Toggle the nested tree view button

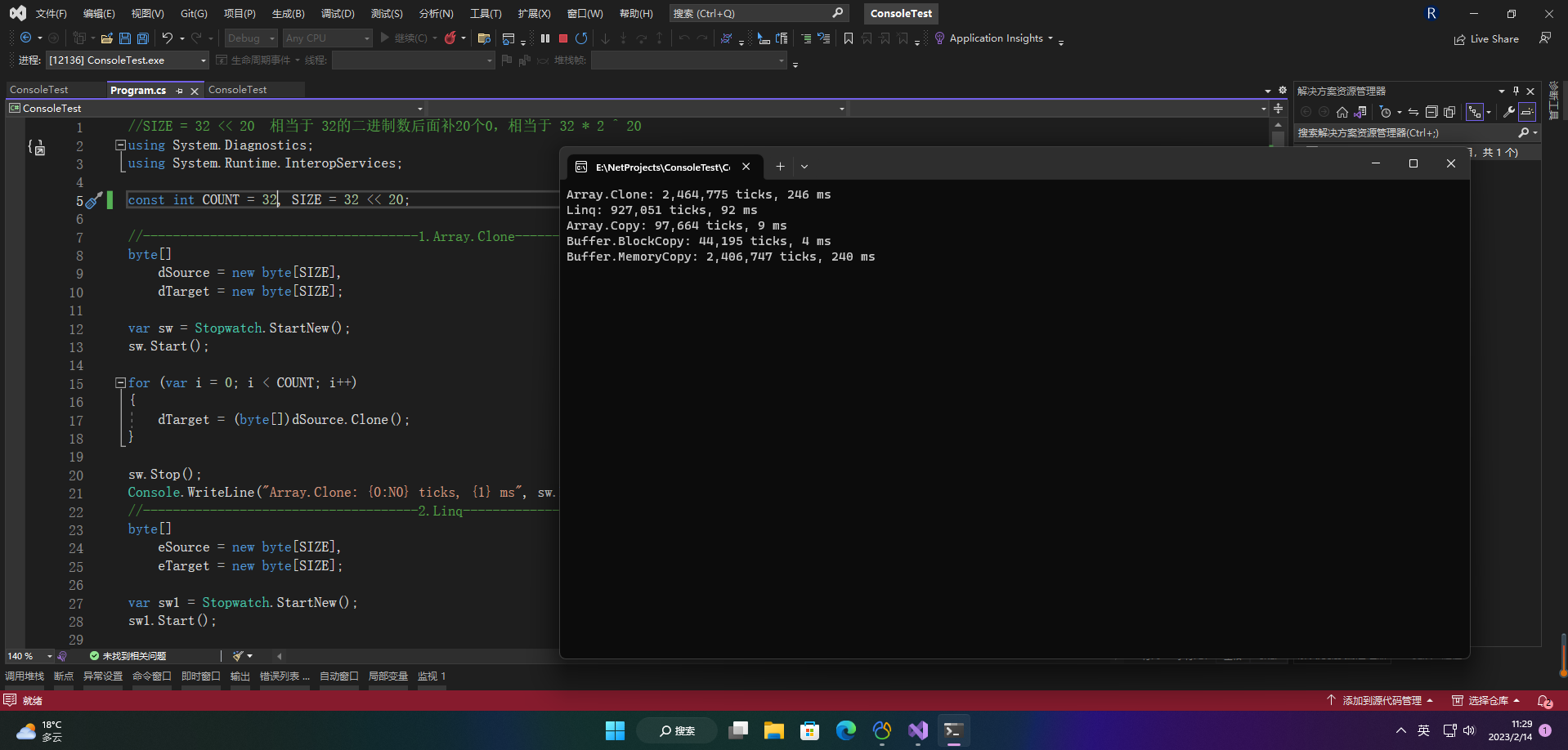pyautogui.click(x=1475, y=112)
